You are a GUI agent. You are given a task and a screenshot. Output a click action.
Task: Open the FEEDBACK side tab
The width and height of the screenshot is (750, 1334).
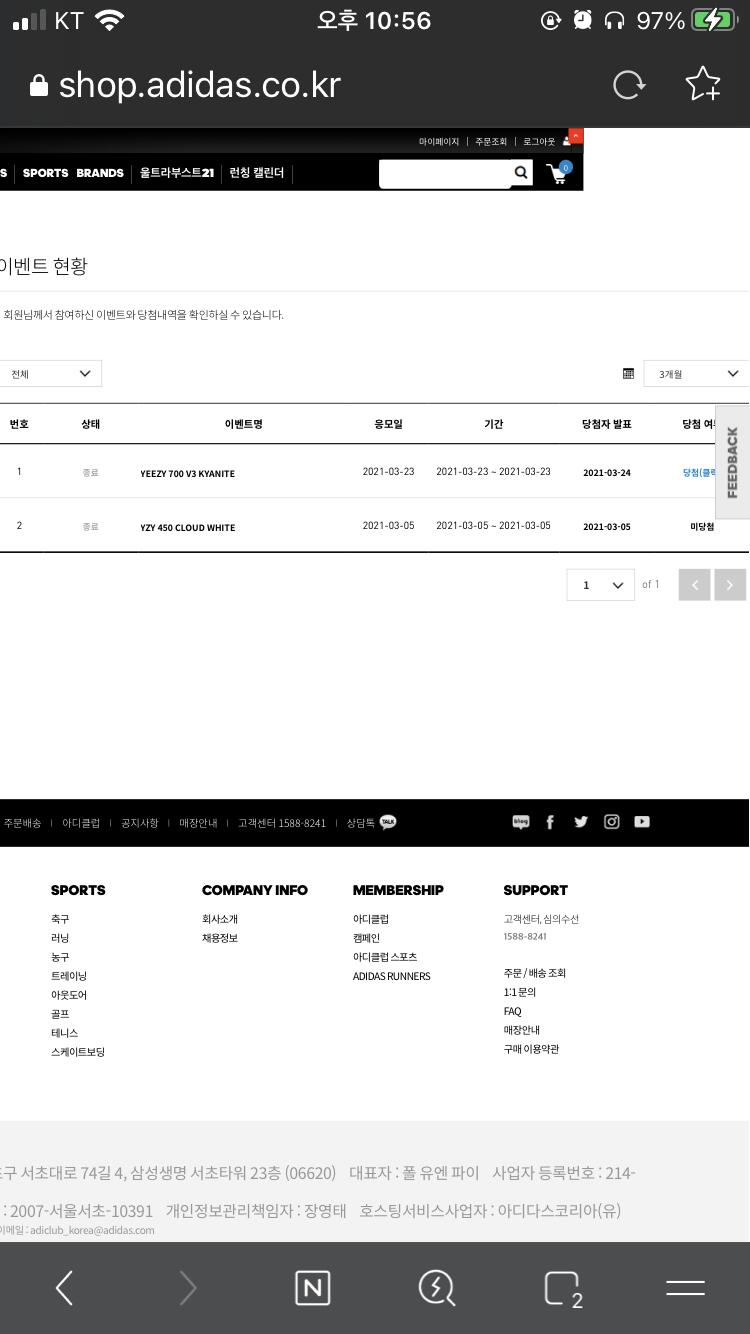point(732,462)
